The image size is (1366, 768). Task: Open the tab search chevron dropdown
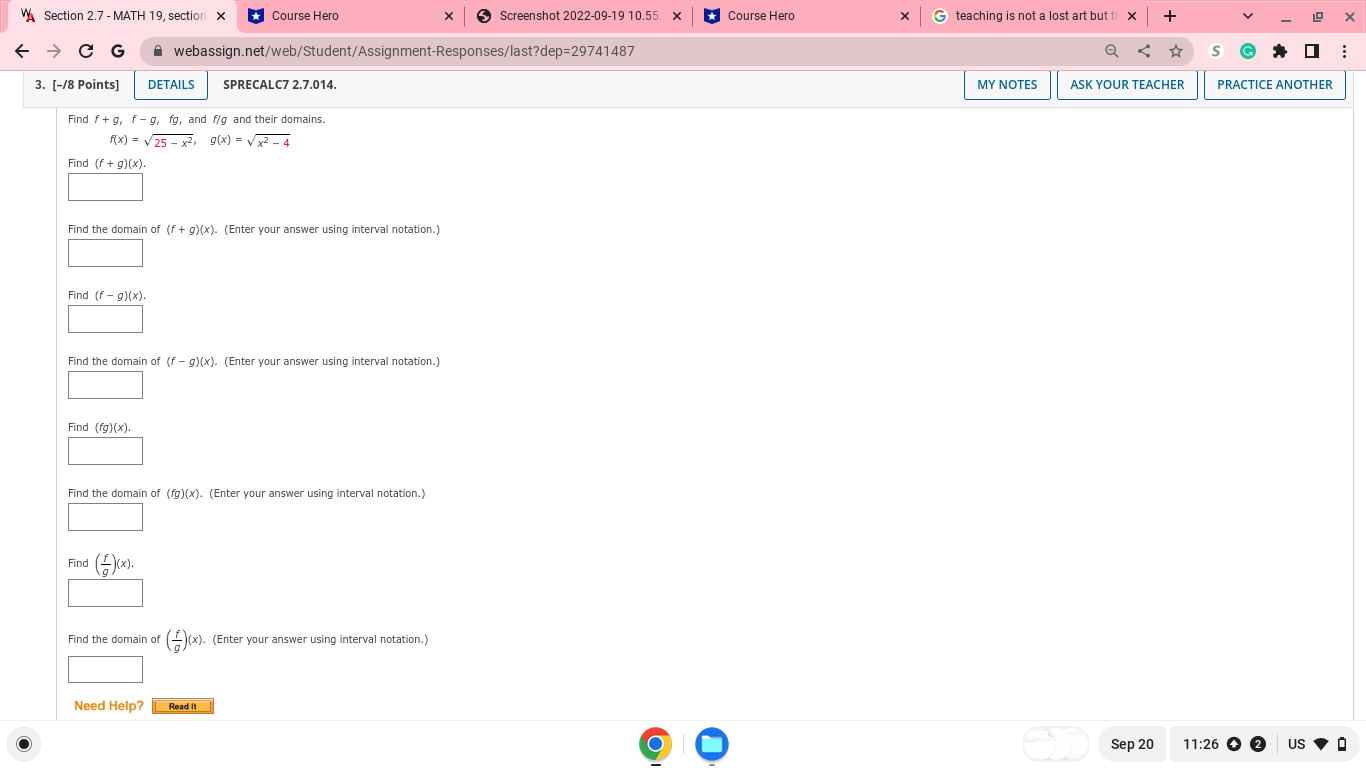[x=1247, y=15]
